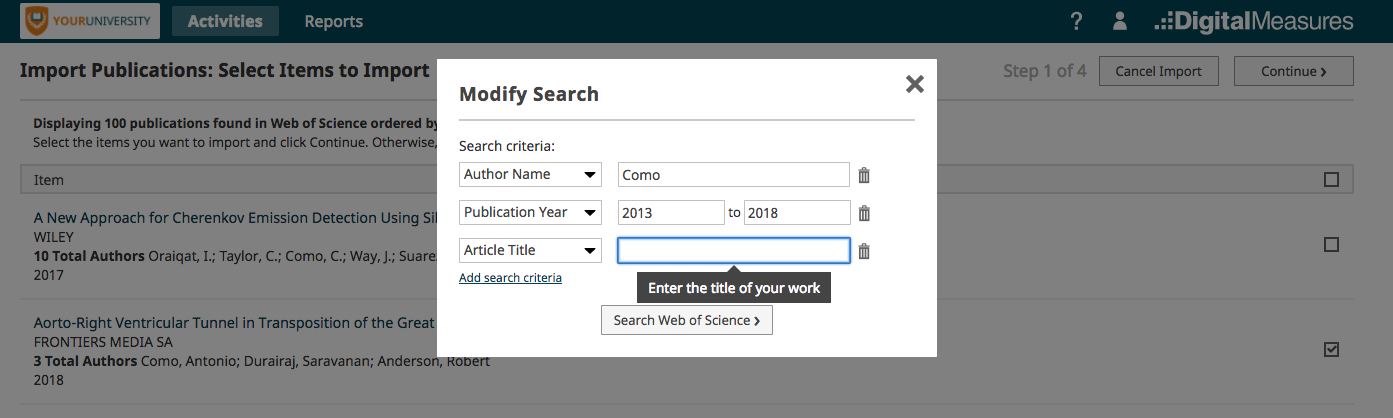The height and width of the screenshot is (418, 1393).
Task: Focus the empty Article Title input field
Action: (734, 251)
